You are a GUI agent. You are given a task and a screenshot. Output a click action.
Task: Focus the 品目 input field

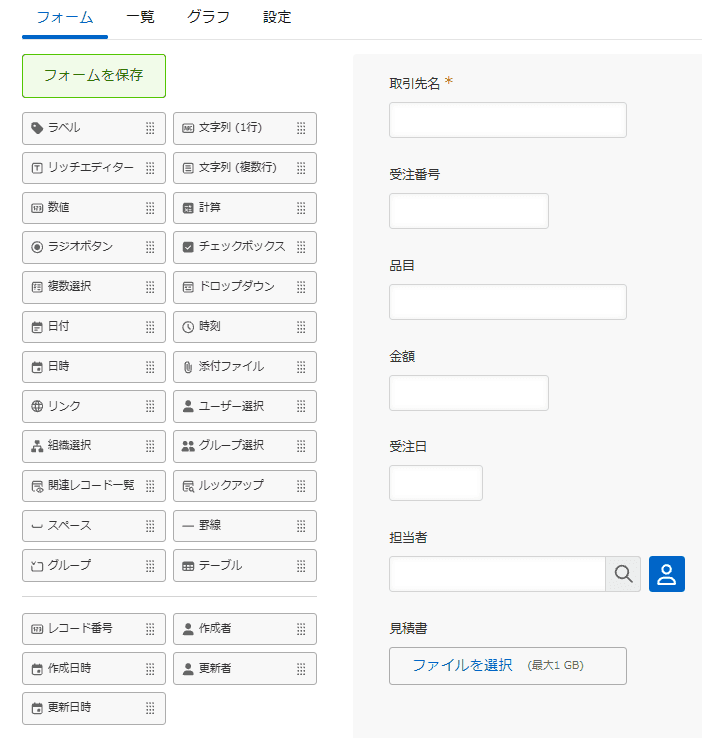[508, 302]
